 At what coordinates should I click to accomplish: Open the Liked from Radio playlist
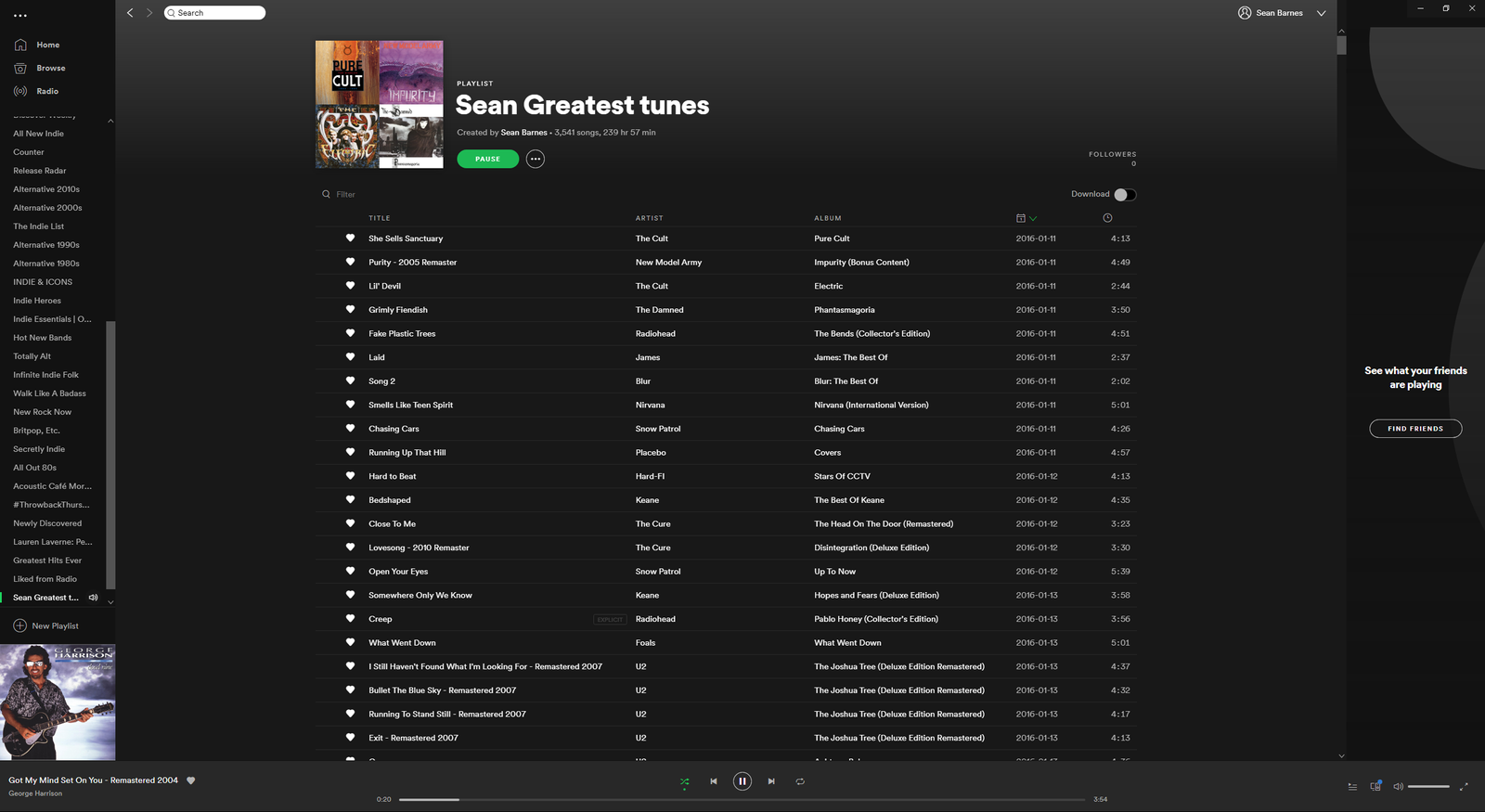click(45, 579)
